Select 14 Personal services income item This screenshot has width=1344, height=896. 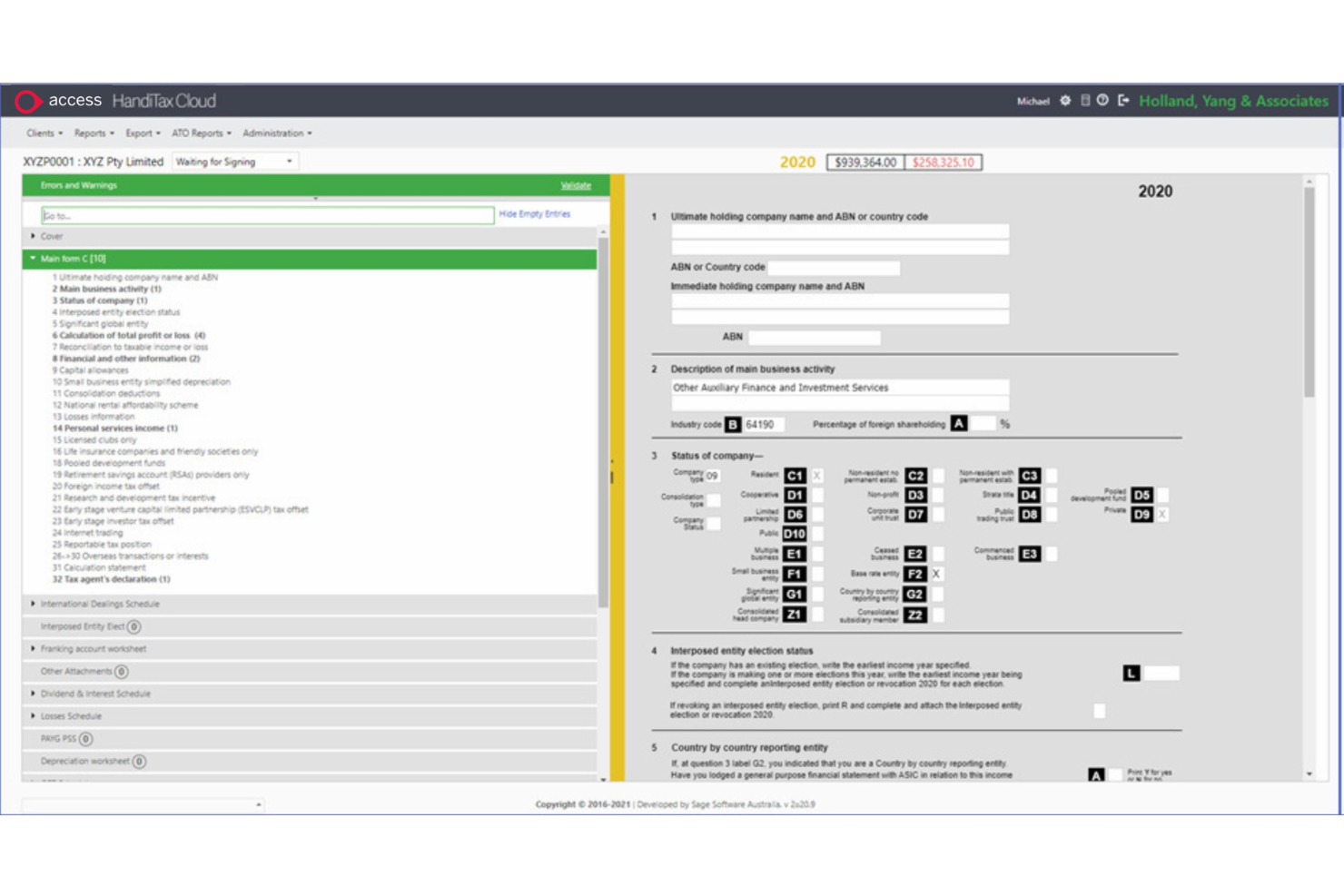click(x=114, y=428)
